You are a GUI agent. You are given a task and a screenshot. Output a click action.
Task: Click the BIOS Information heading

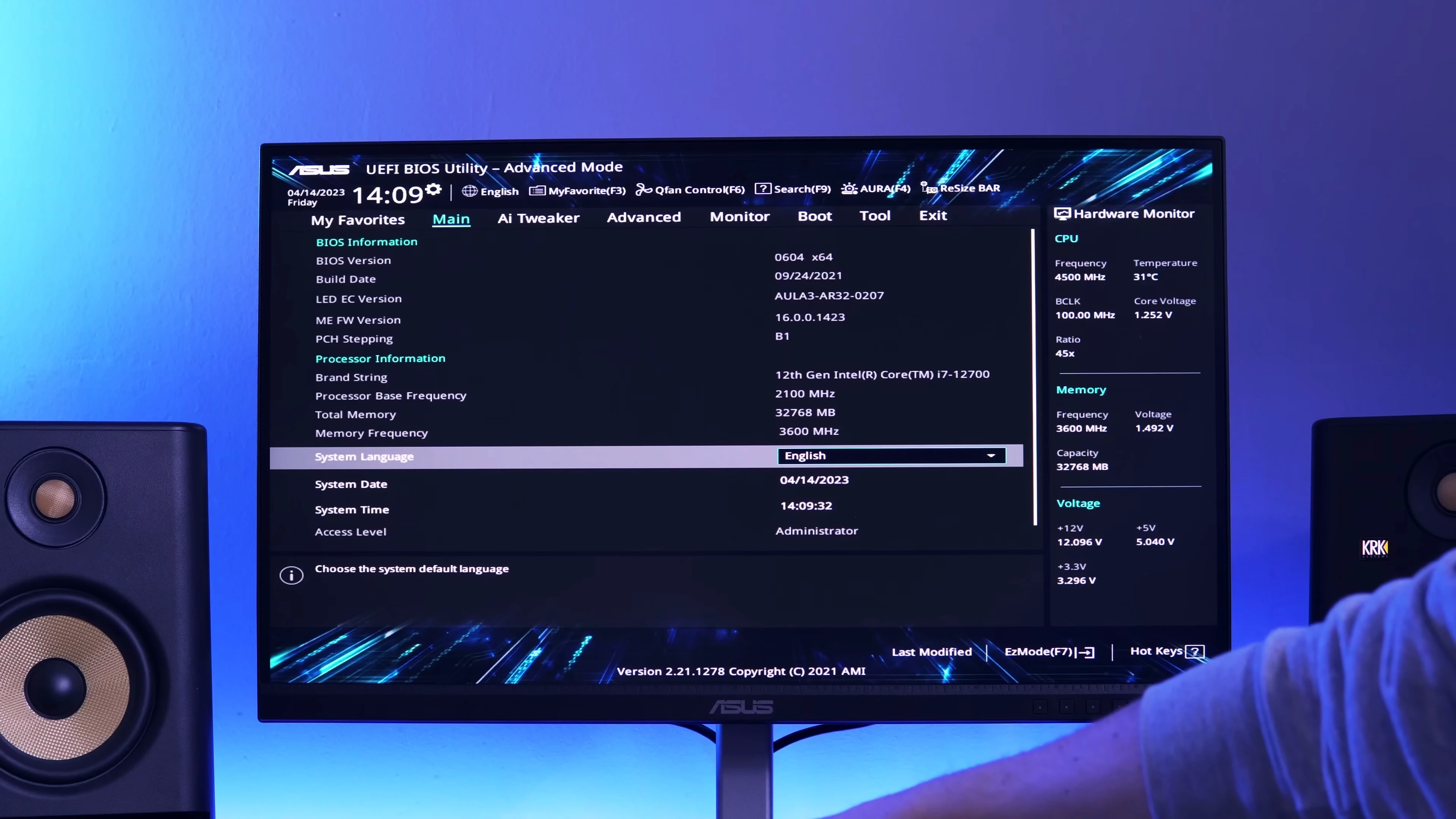click(367, 242)
